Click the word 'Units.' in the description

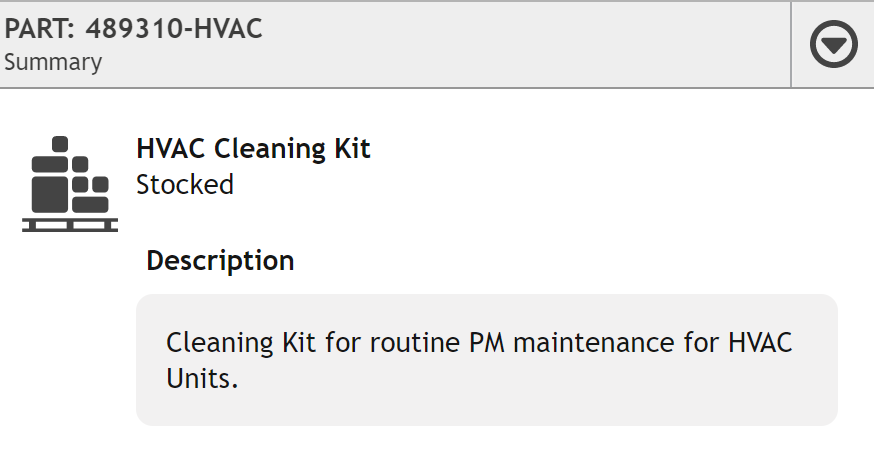202,378
